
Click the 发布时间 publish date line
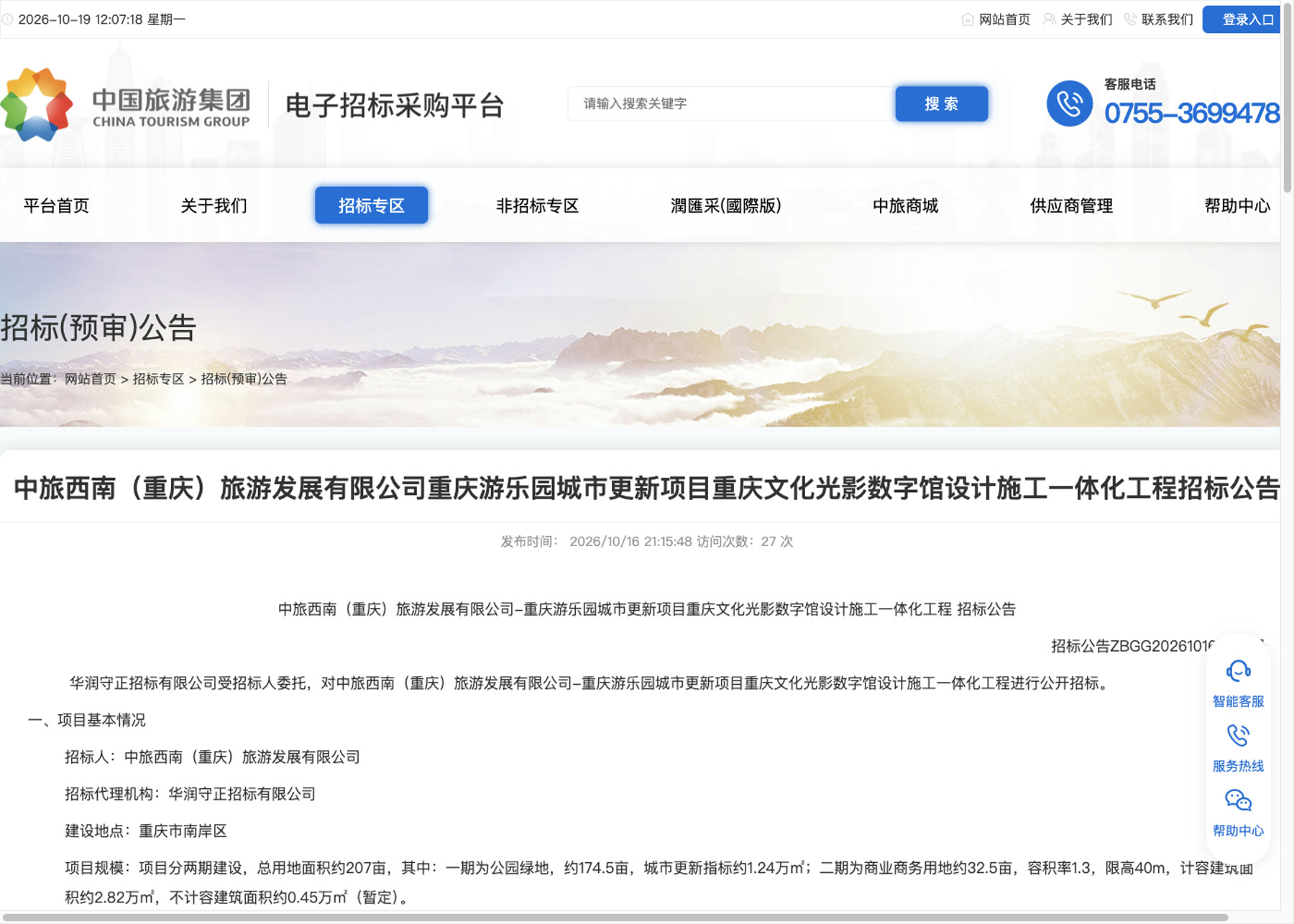(647, 542)
